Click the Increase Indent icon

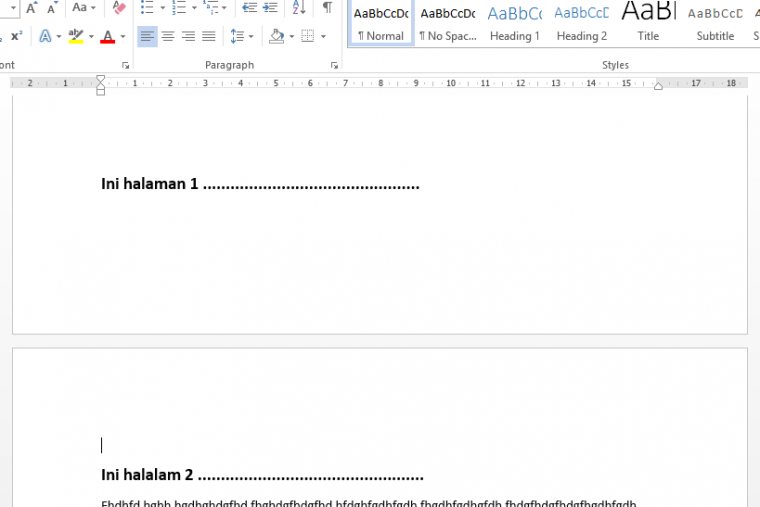pos(271,8)
